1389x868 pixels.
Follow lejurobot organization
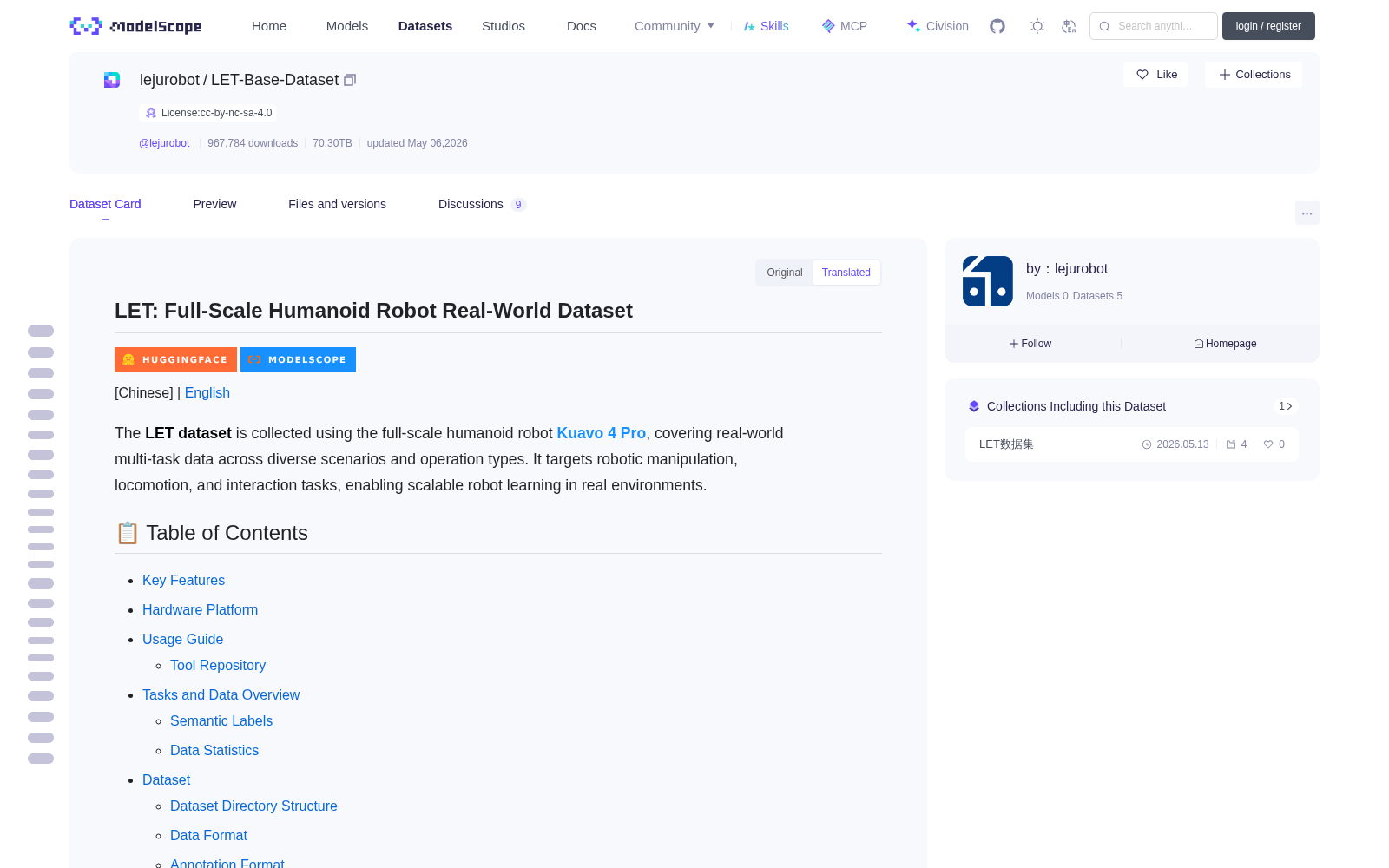coord(1030,344)
